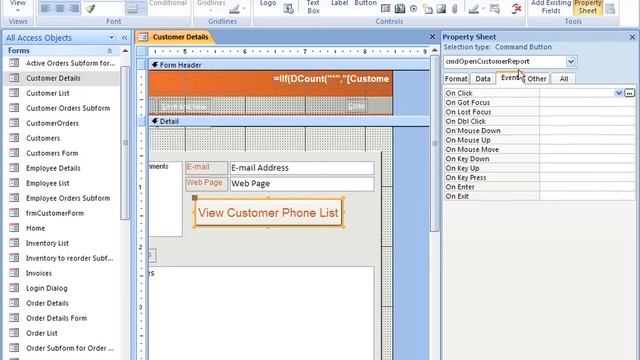
Task: Select the Button control in ribbon
Action: point(365,4)
